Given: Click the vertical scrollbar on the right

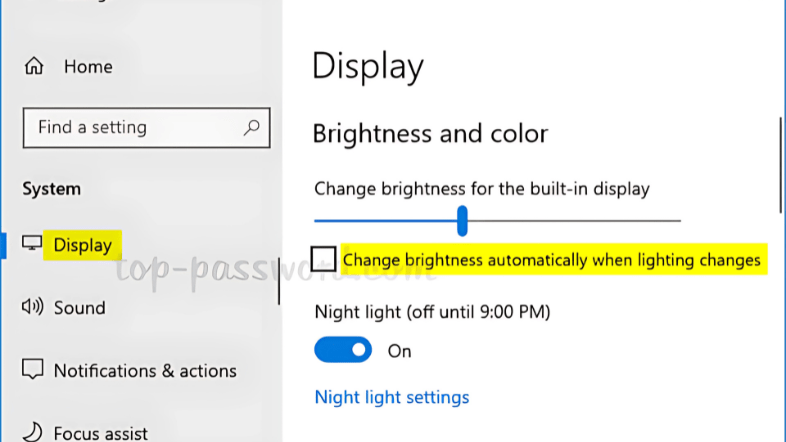Looking at the screenshot, I should [x=781, y=165].
